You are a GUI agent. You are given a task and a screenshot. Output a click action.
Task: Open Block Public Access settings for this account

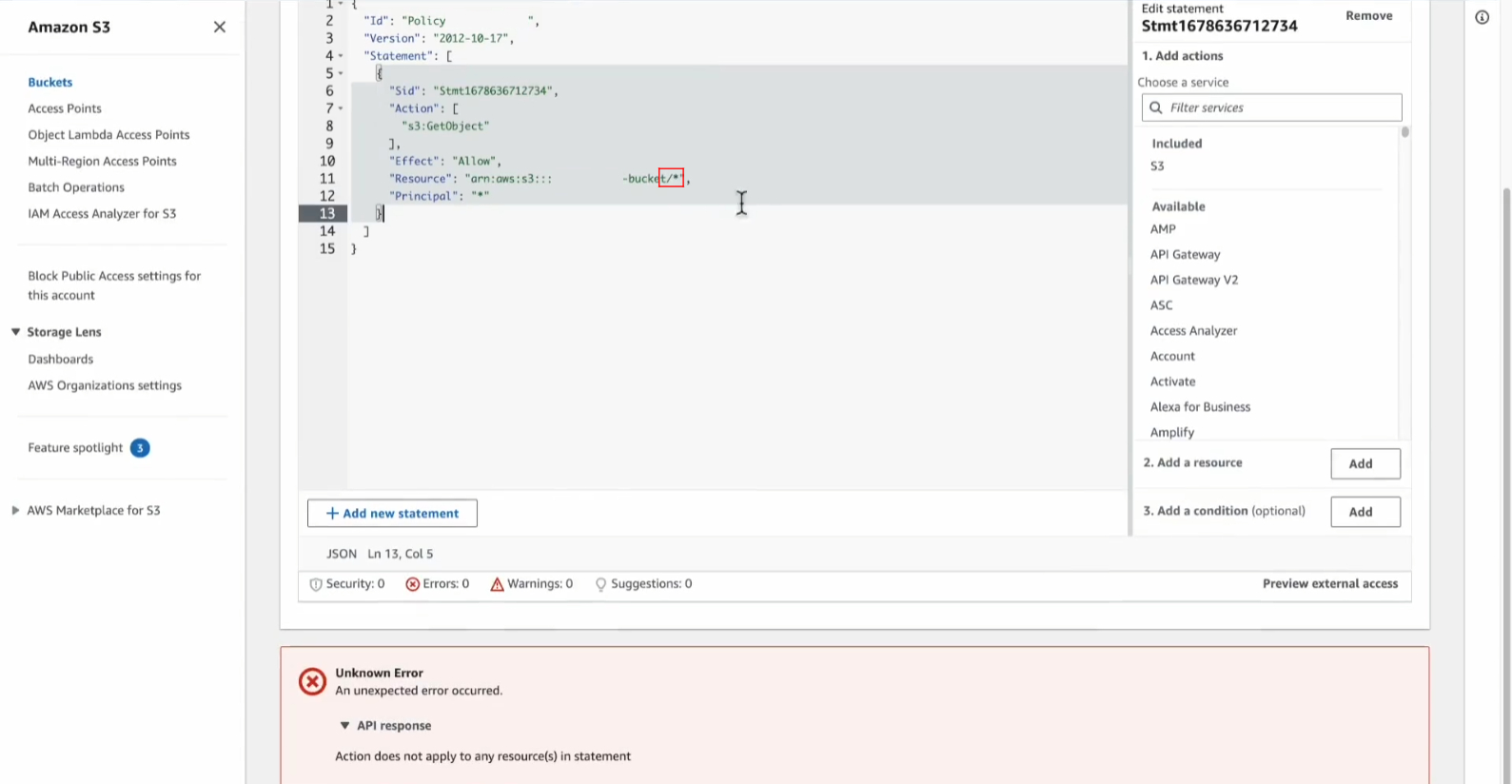click(114, 285)
